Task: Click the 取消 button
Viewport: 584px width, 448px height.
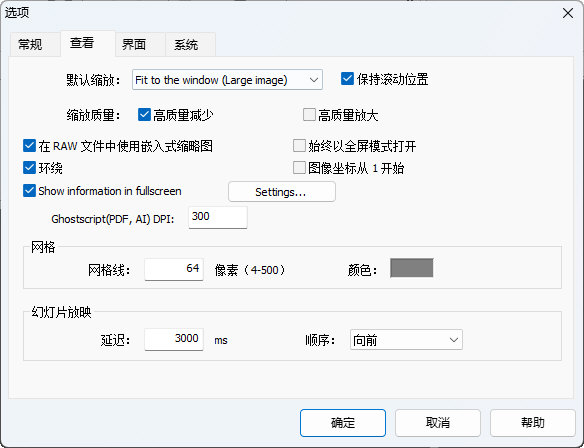Action: pos(438,423)
